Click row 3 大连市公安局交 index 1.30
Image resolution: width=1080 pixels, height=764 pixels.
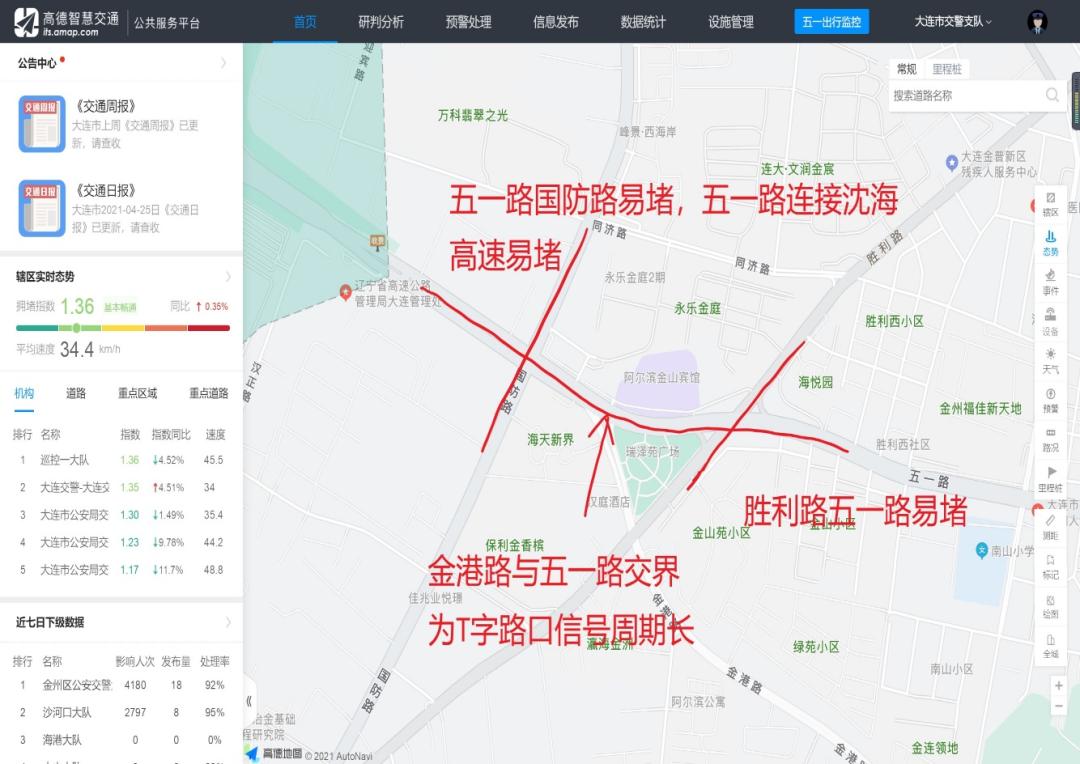click(x=129, y=515)
